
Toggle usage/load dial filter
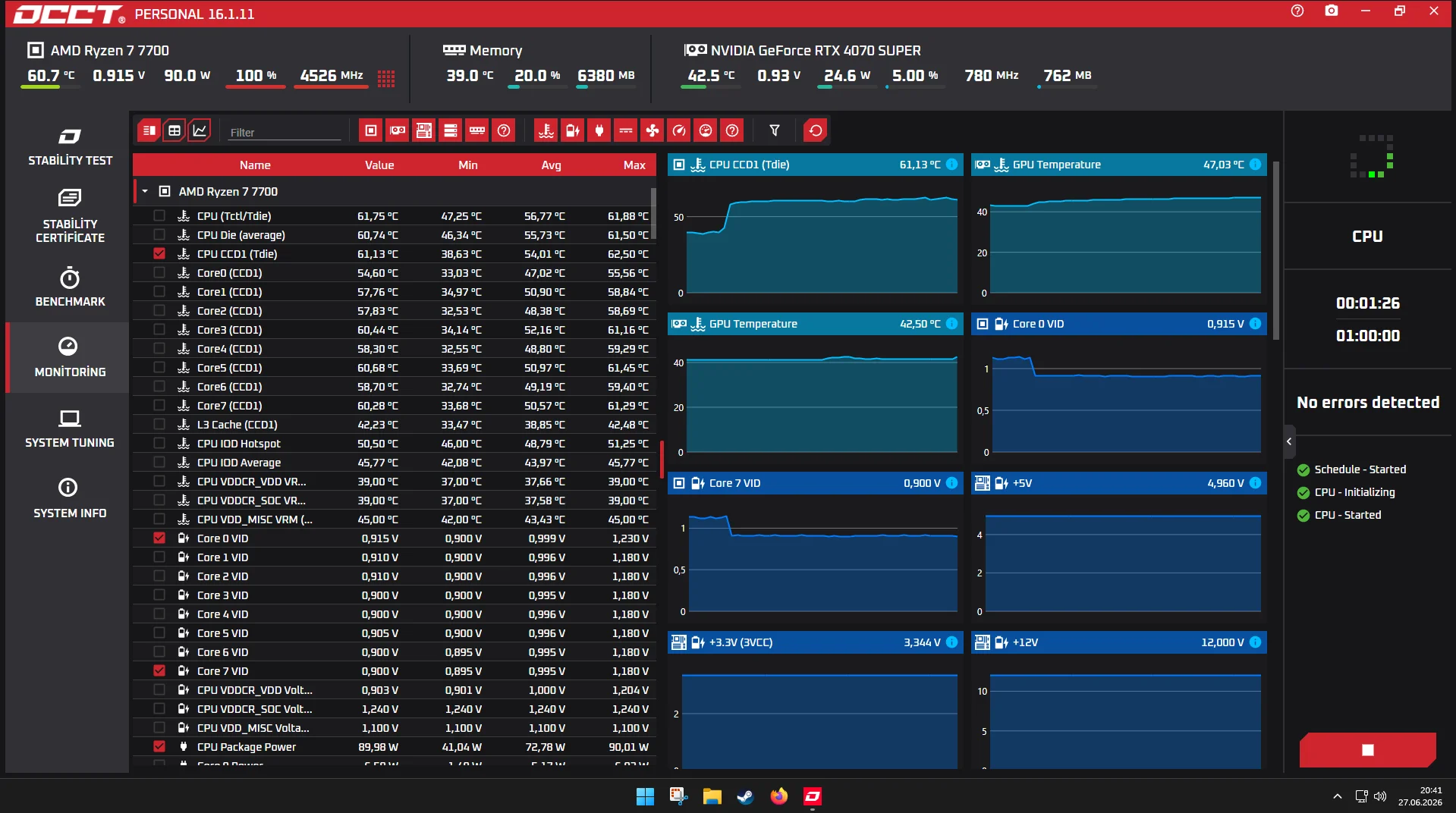pos(706,130)
